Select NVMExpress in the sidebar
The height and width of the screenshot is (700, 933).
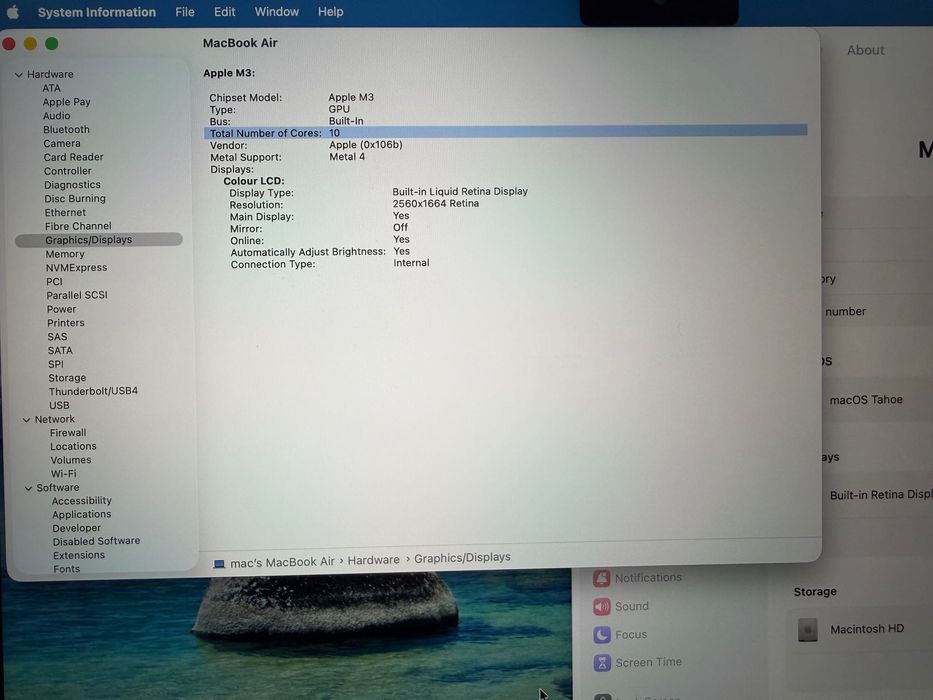[76, 268]
